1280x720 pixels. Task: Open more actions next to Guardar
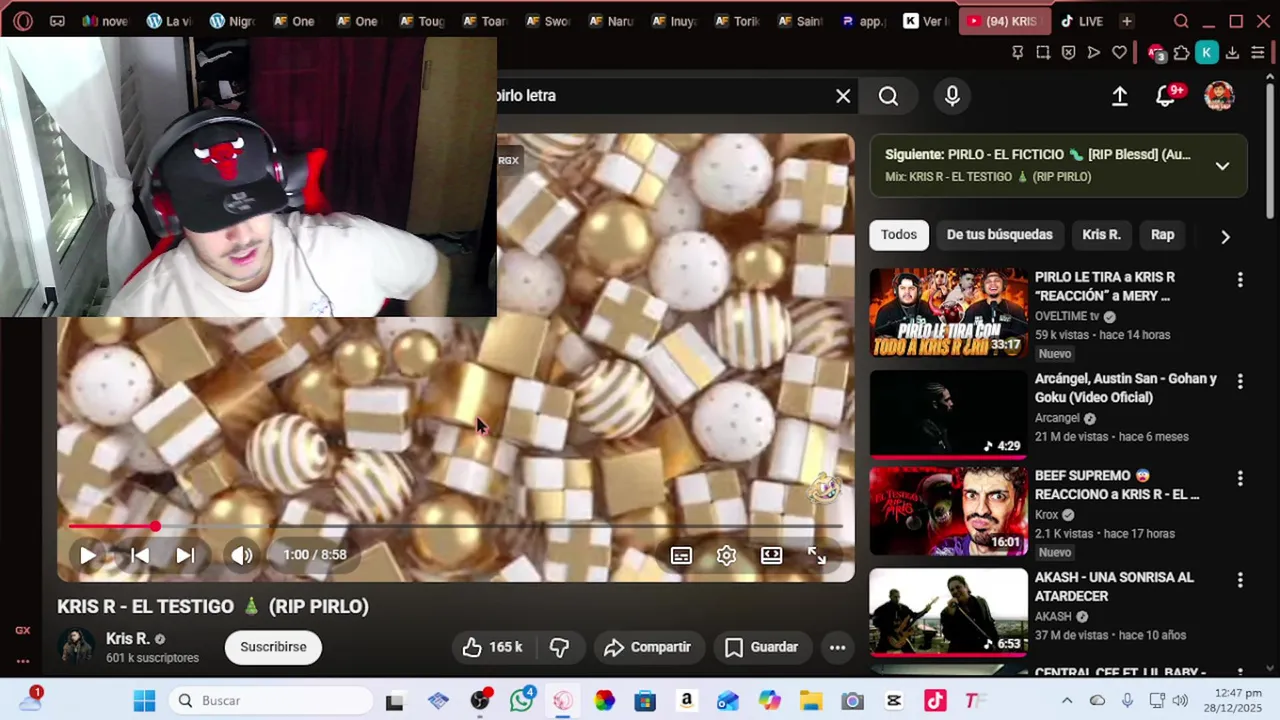coord(838,647)
